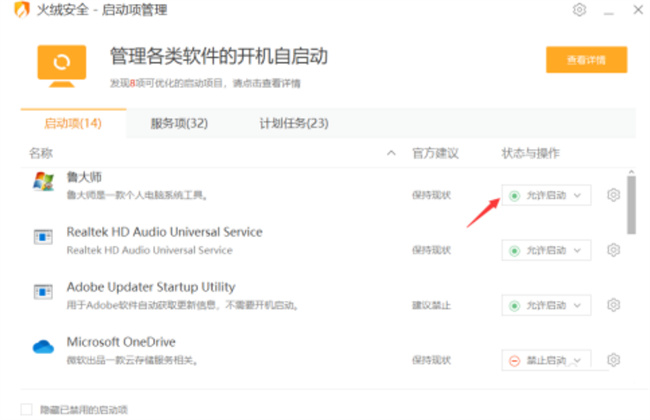Sort list by 名称 column arrow
650x420 pixels.
(x=391, y=153)
